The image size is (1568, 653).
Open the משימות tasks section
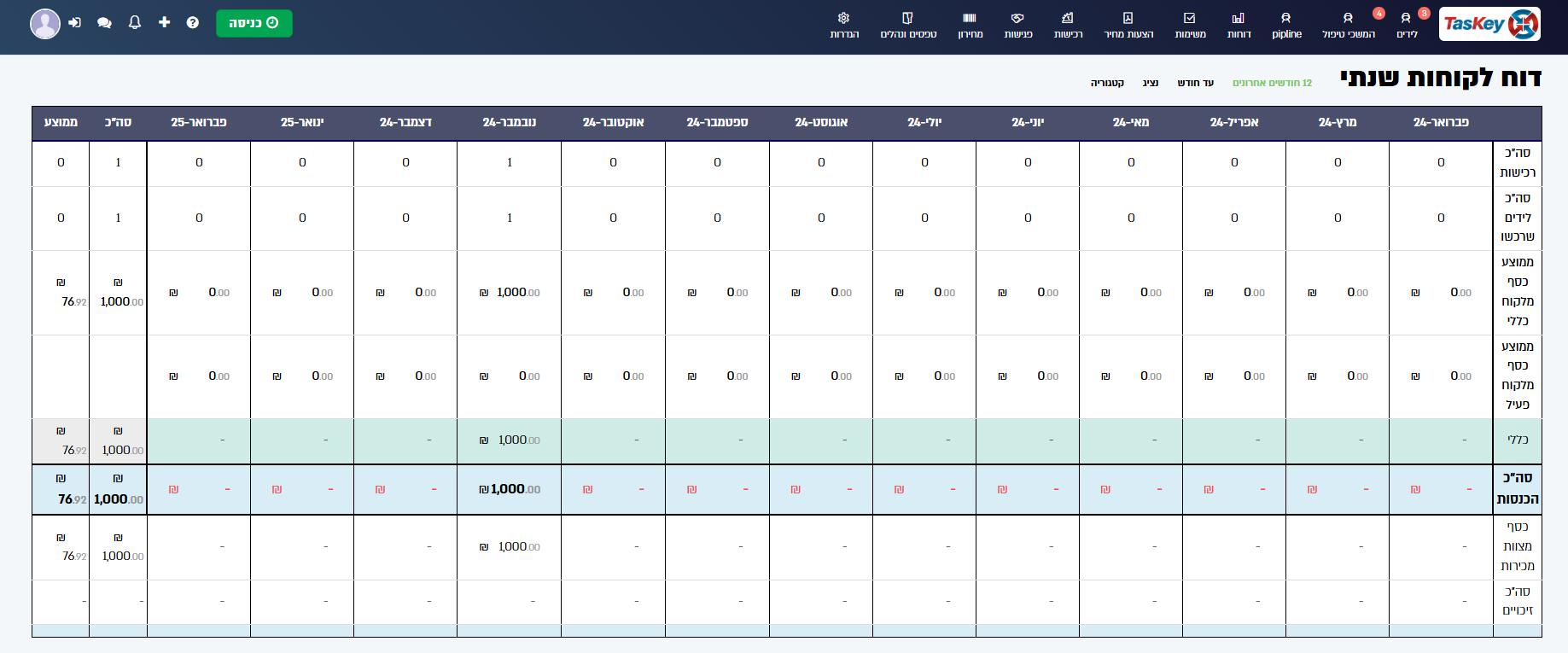(1190, 26)
